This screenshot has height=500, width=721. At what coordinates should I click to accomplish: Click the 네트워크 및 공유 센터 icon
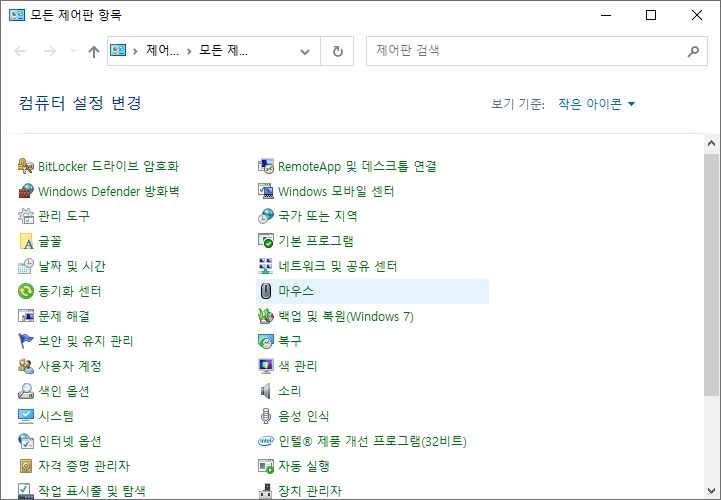[x=266, y=266]
